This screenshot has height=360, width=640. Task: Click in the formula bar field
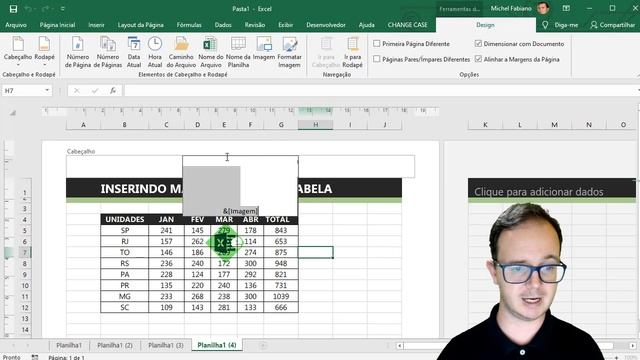380,90
